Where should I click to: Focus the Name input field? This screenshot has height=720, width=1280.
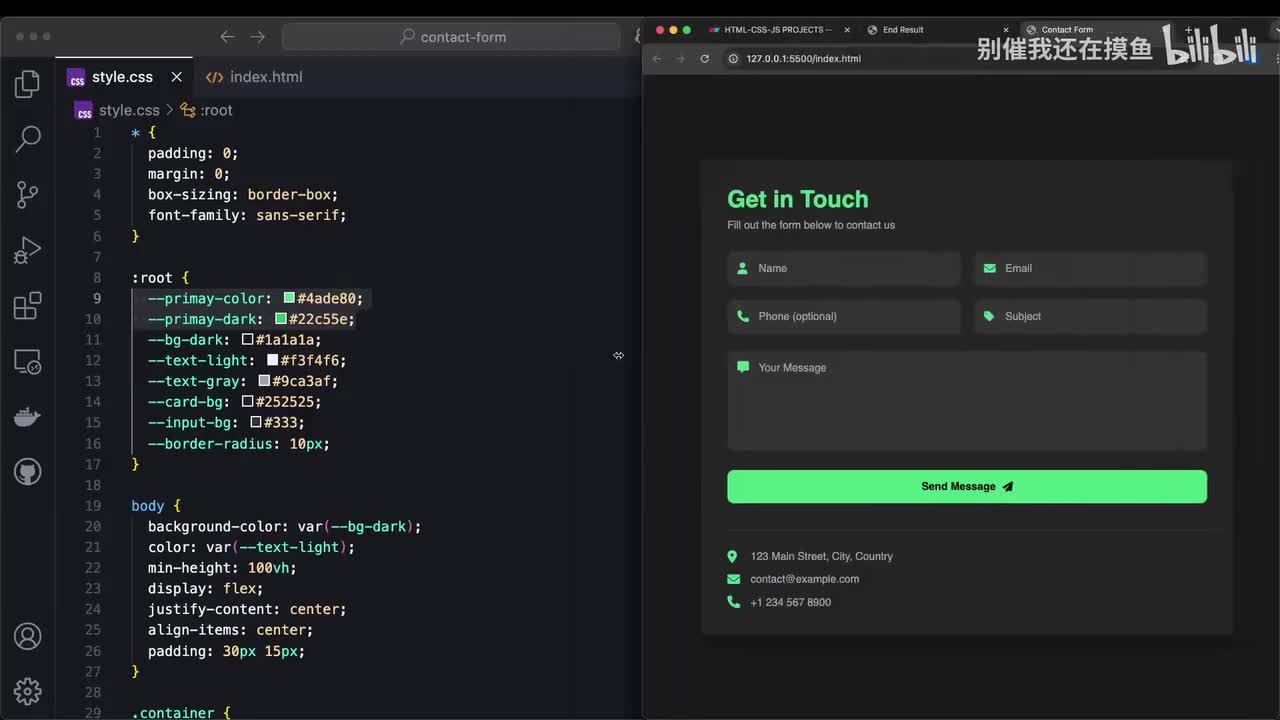coord(844,268)
